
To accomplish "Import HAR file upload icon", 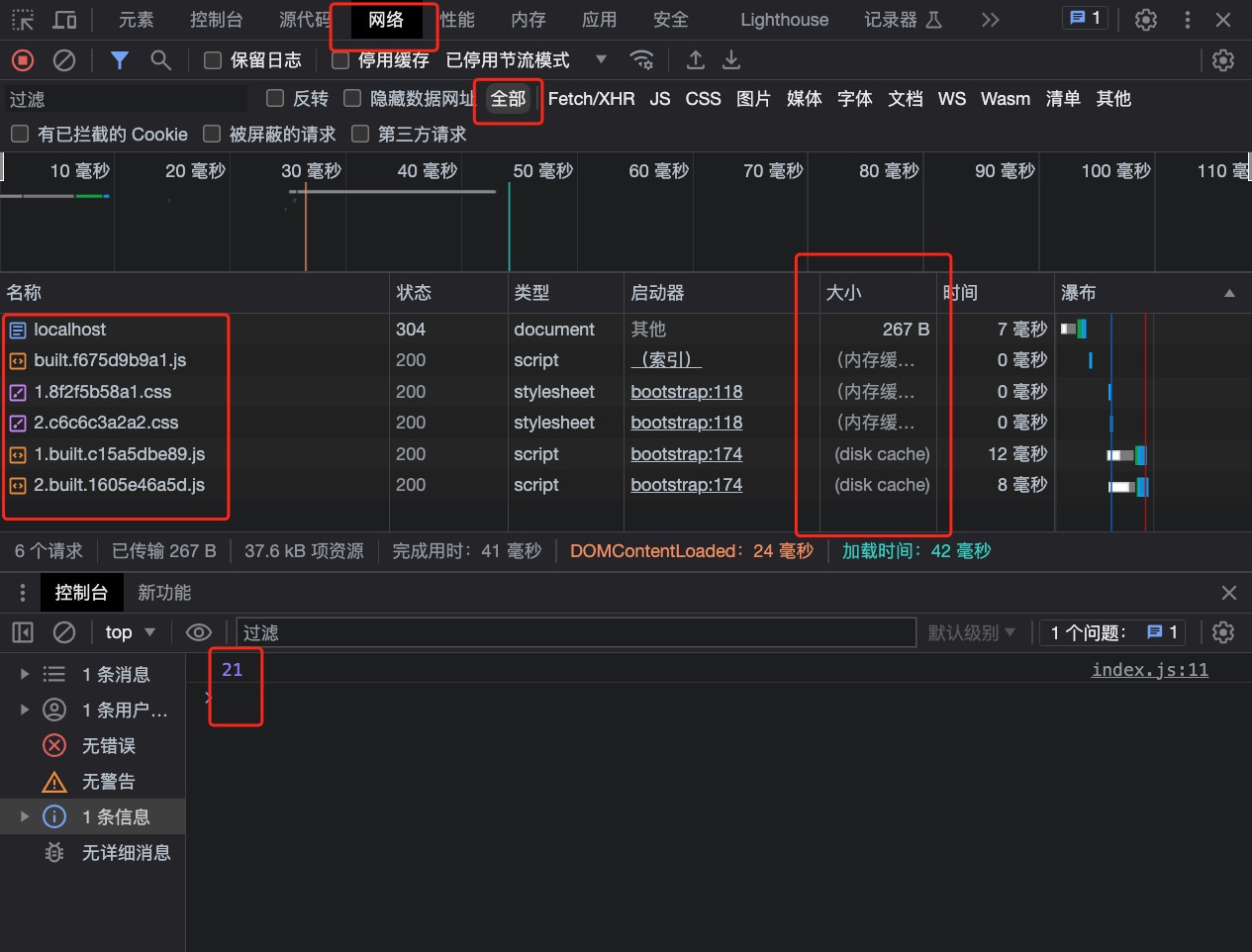I will coord(696,60).
